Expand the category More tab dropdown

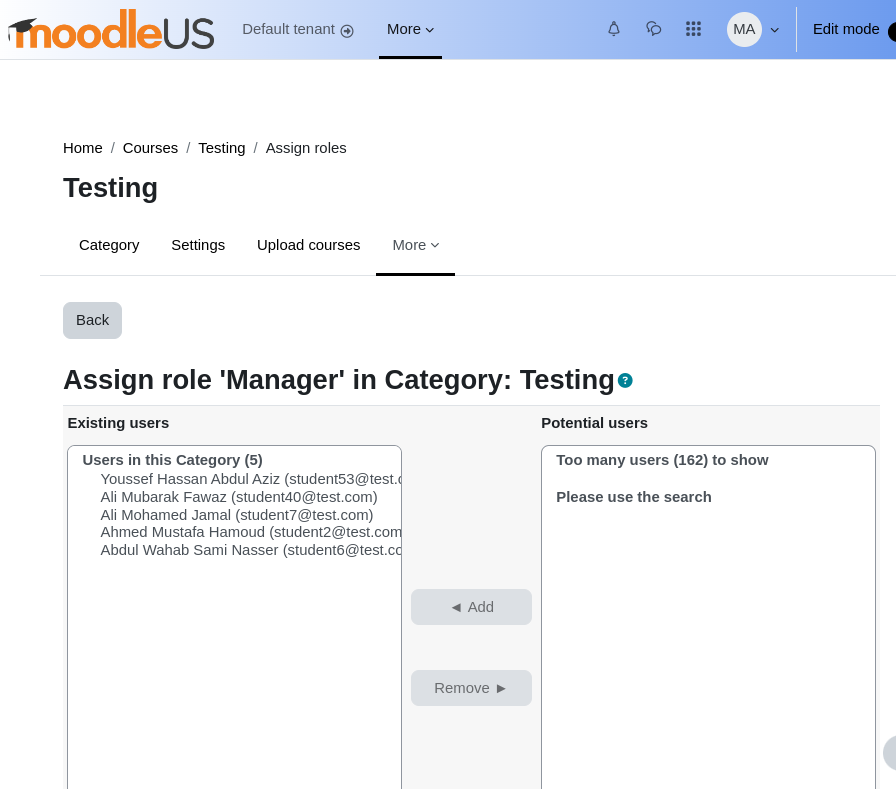tap(415, 245)
